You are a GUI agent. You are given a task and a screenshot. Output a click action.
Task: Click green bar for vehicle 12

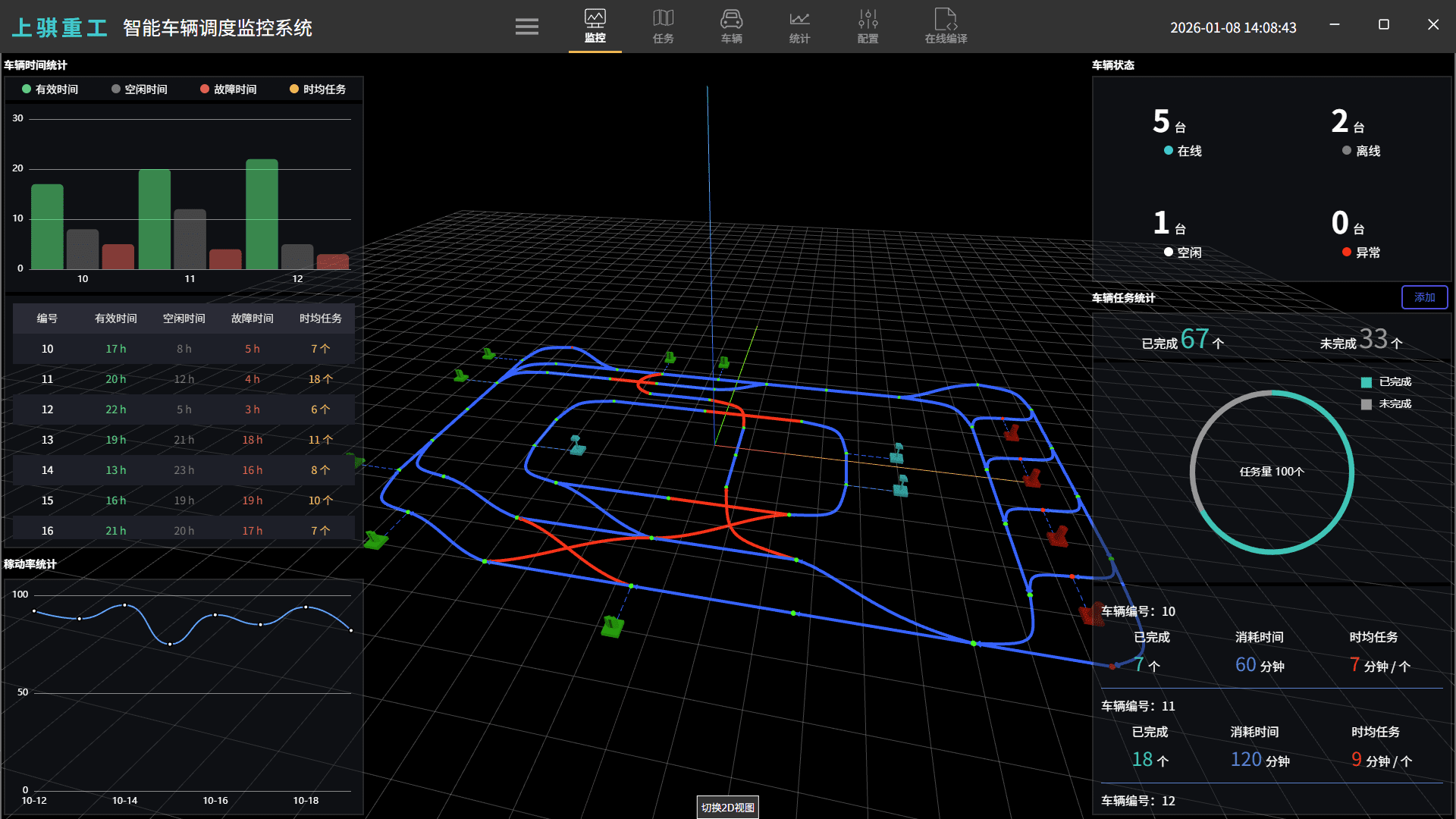pos(262,215)
